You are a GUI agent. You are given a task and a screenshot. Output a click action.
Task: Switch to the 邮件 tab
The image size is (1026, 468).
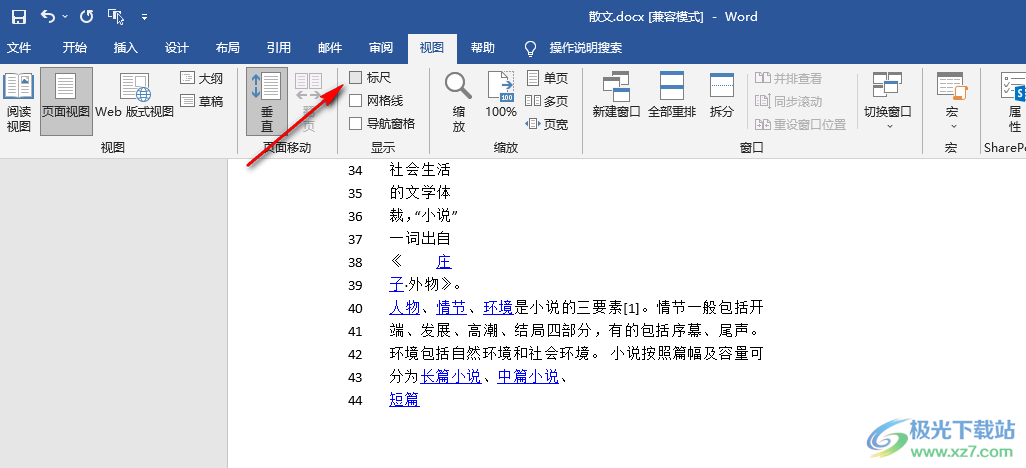tap(330, 48)
